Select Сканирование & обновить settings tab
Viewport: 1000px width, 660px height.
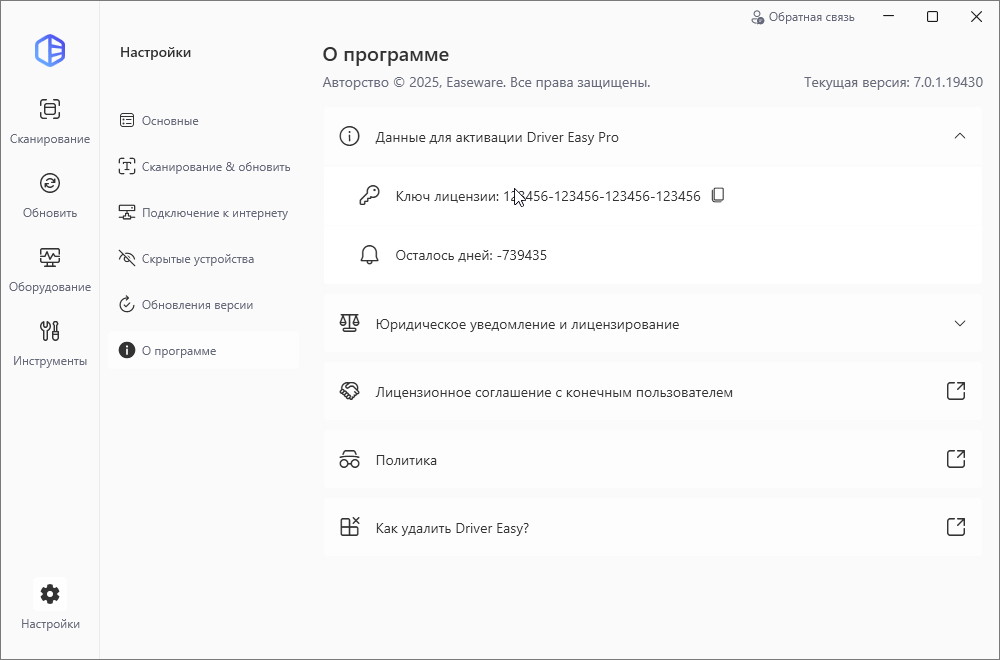[203, 166]
